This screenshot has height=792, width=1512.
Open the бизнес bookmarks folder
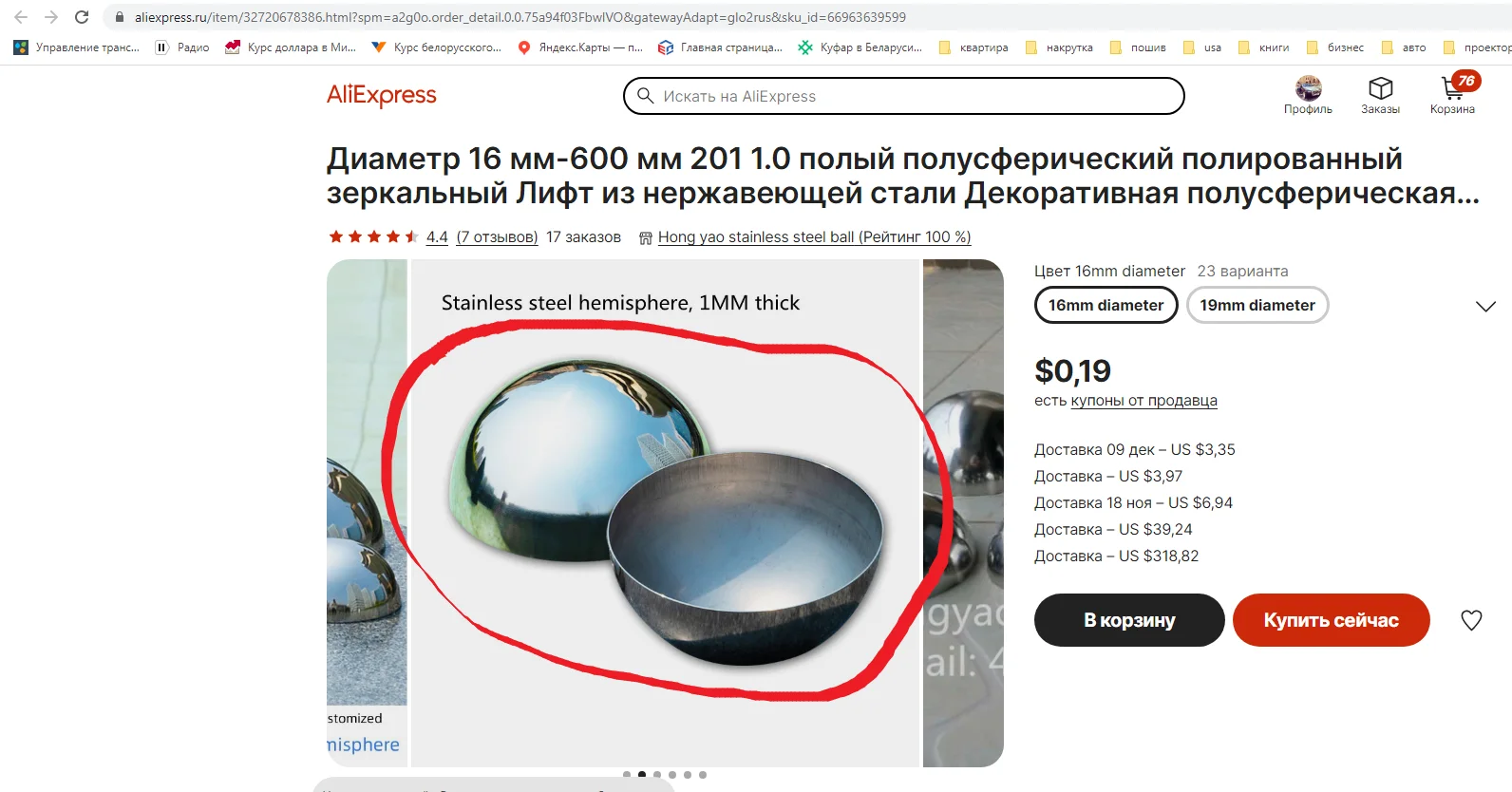coord(1335,47)
